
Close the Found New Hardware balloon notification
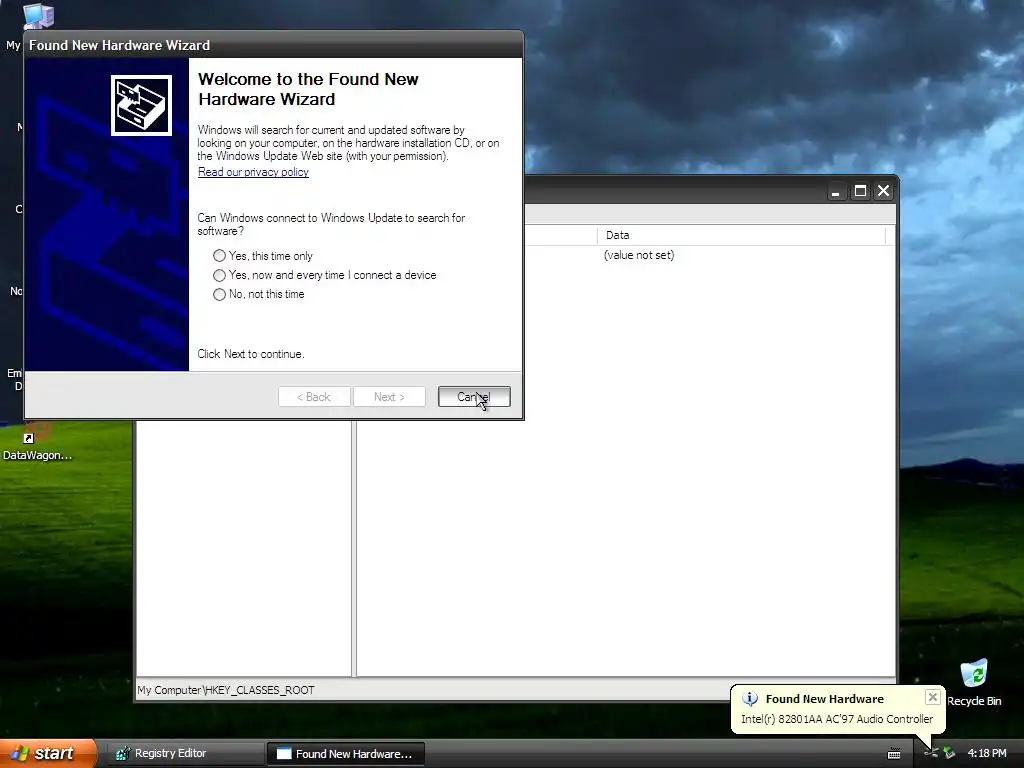(x=933, y=697)
